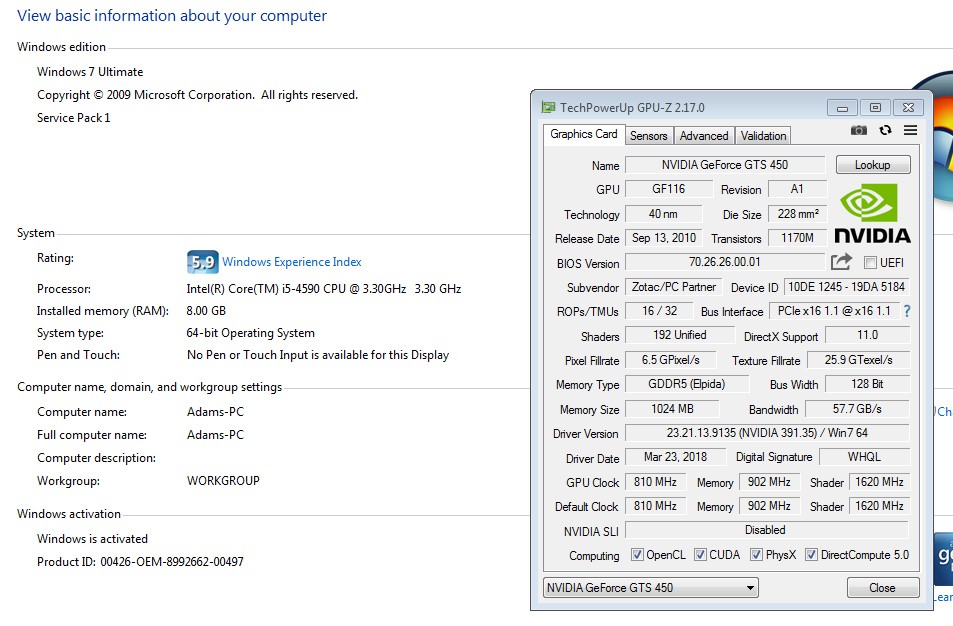Click the BIOS export share icon
The width and height of the screenshot is (953, 626).
841,262
